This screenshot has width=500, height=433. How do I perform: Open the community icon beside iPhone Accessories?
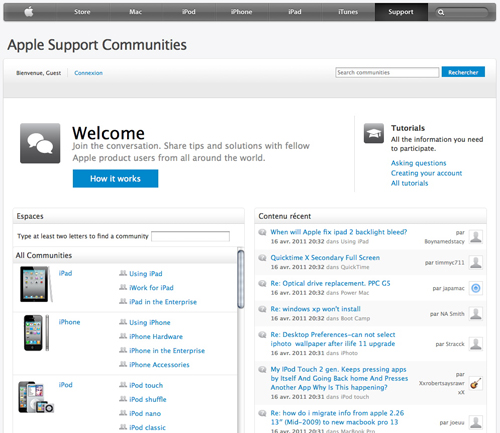pyautogui.click(x=123, y=364)
